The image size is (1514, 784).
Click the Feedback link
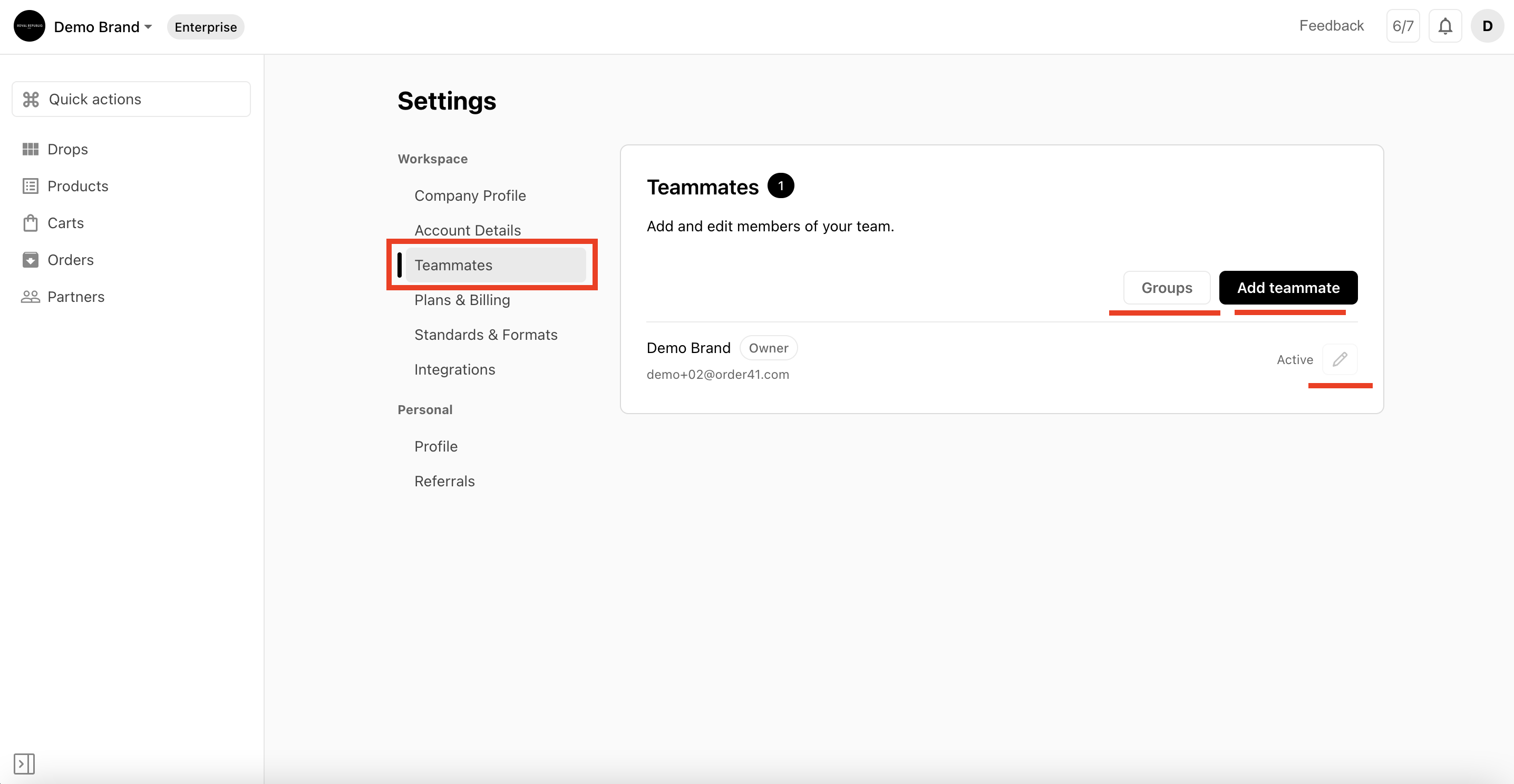1331,25
